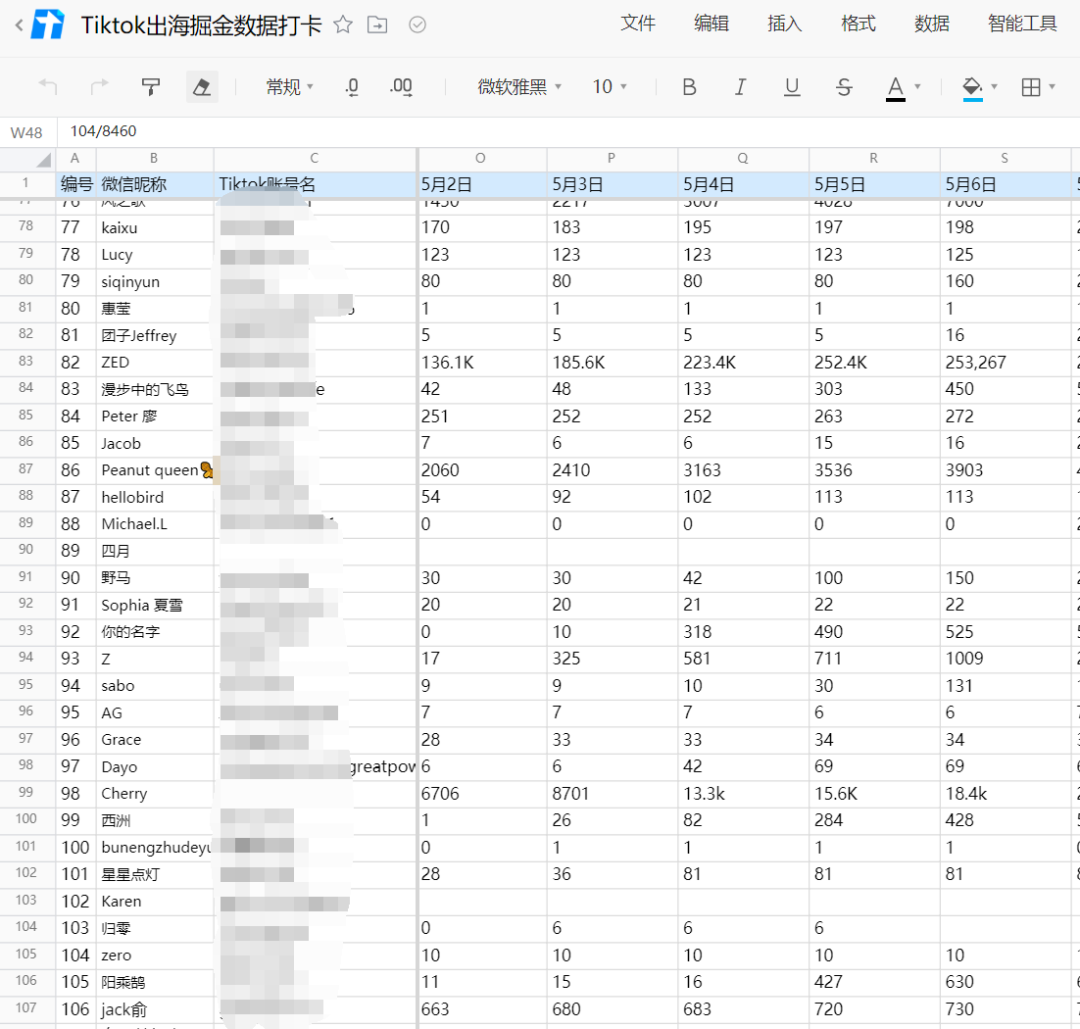Select the Peanut queen name cell
Image resolution: width=1080 pixels, height=1029 pixels.
pyautogui.click(x=154, y=470)
